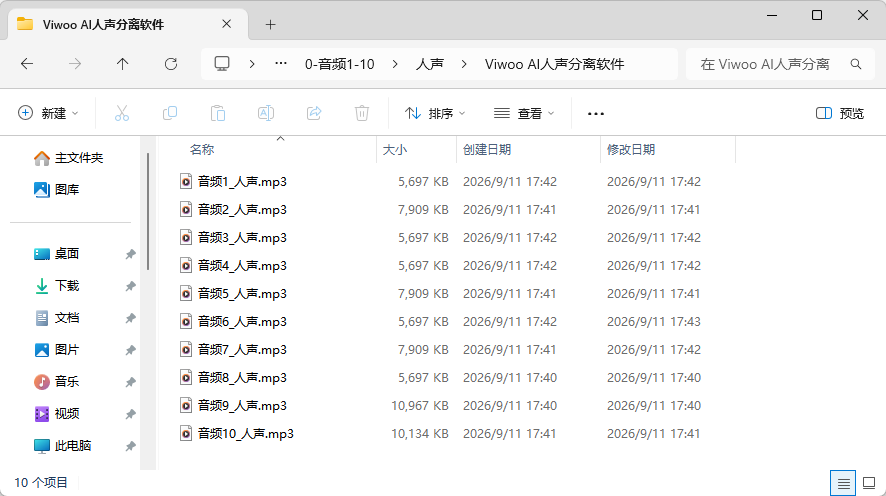Go forward using the forward arrow
The image size is (886, 496).
(75, 64)
